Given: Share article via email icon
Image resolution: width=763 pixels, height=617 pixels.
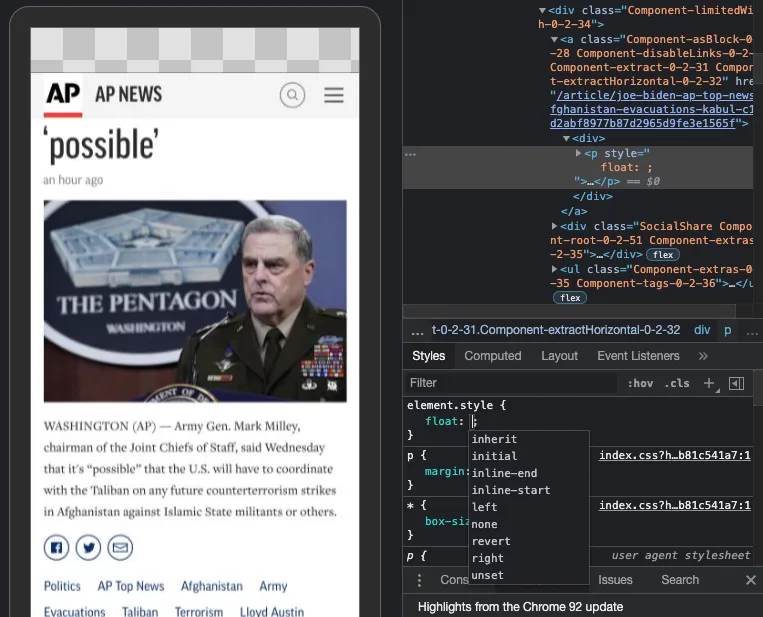Looking at the screenshot, I should tap(120, 547).
